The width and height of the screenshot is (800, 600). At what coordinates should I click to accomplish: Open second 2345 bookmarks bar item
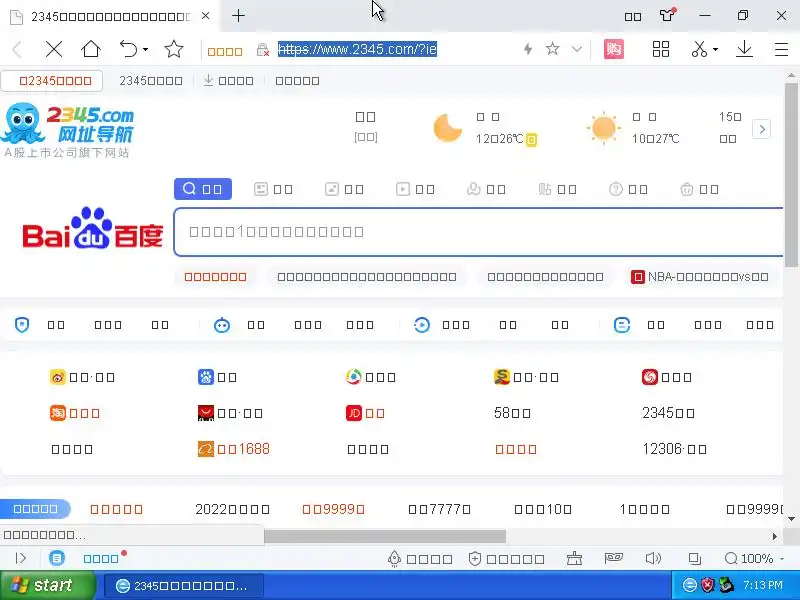151,81
